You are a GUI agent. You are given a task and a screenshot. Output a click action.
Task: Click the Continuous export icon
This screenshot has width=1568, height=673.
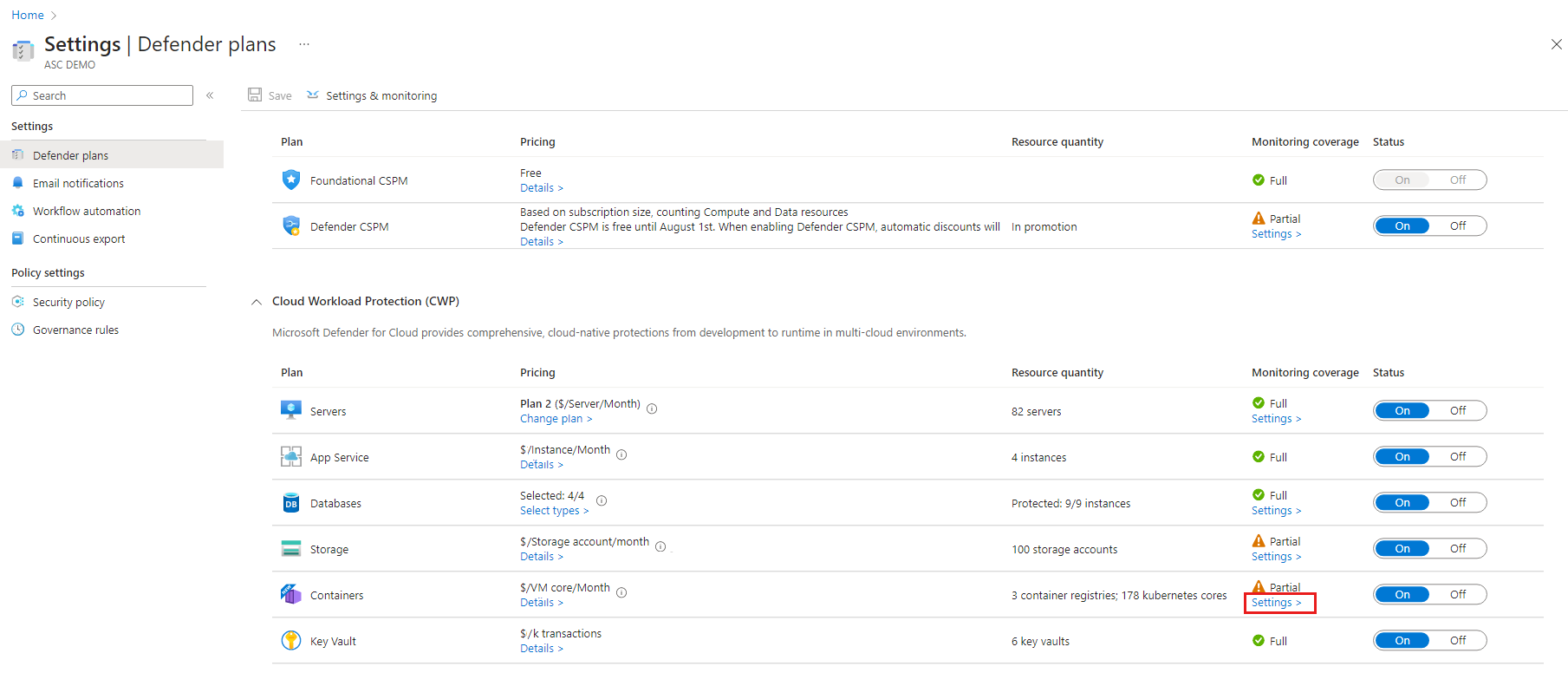point(18,238)
